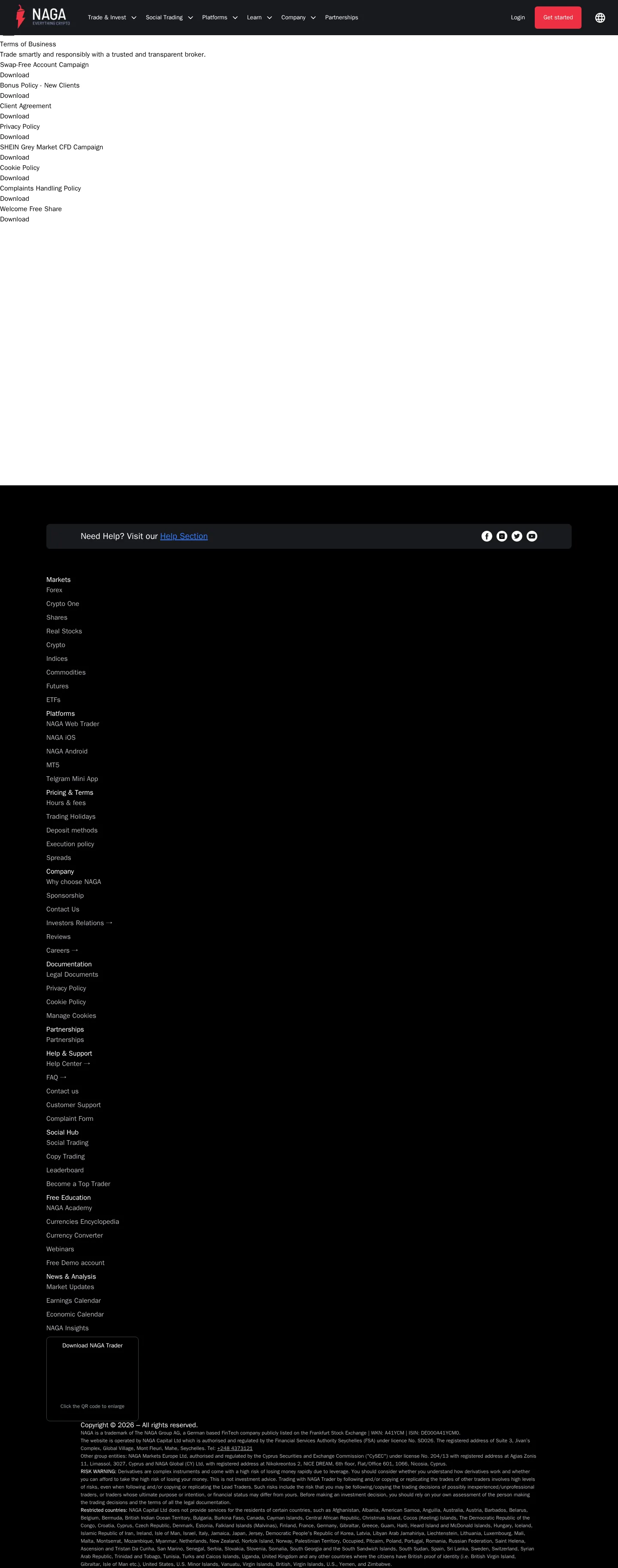The image size is (618, 1568).
Task: View the Economic Calendar link
Action: (75, 1315)
